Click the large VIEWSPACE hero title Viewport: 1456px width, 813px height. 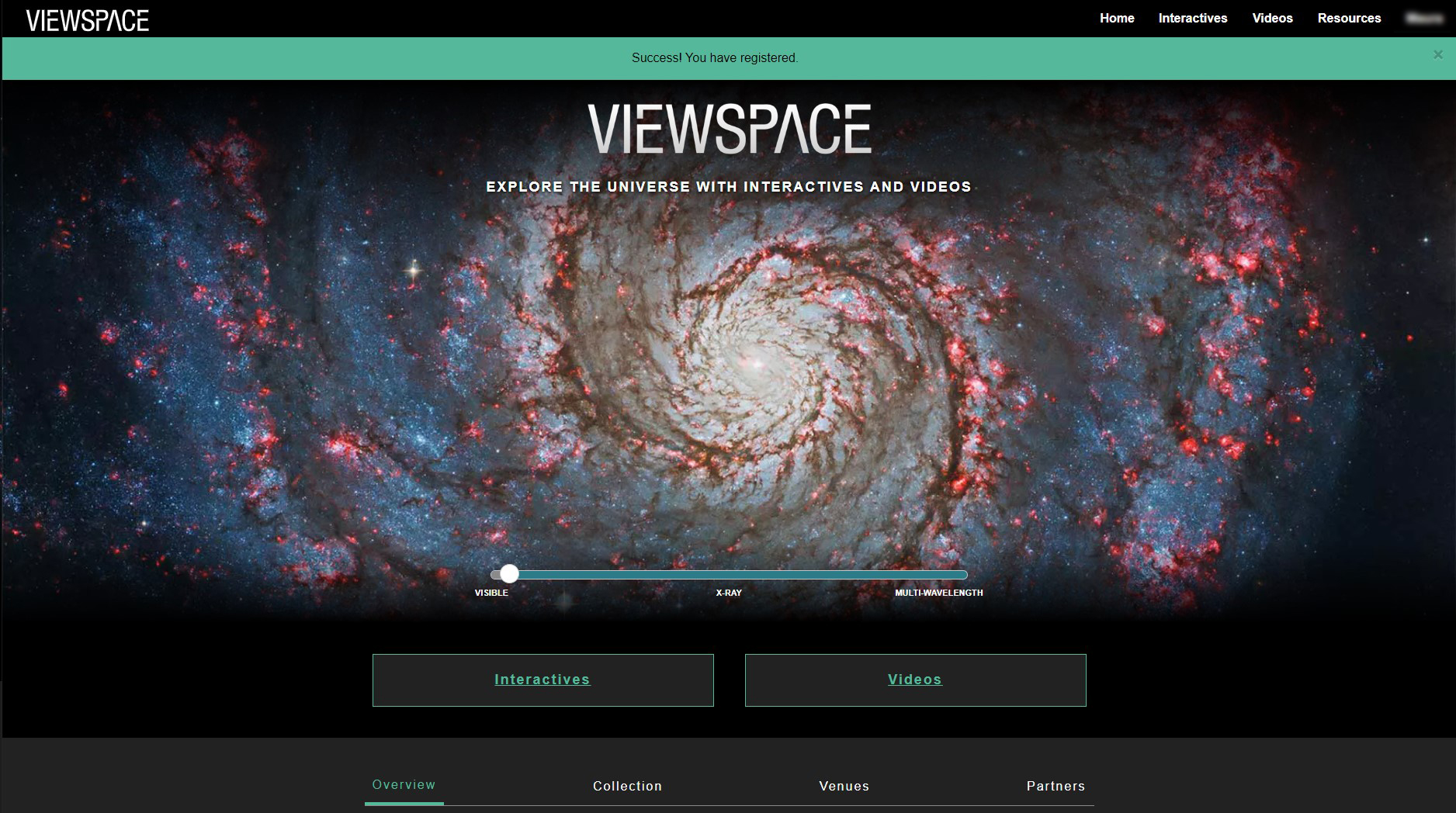click(730, 129)
